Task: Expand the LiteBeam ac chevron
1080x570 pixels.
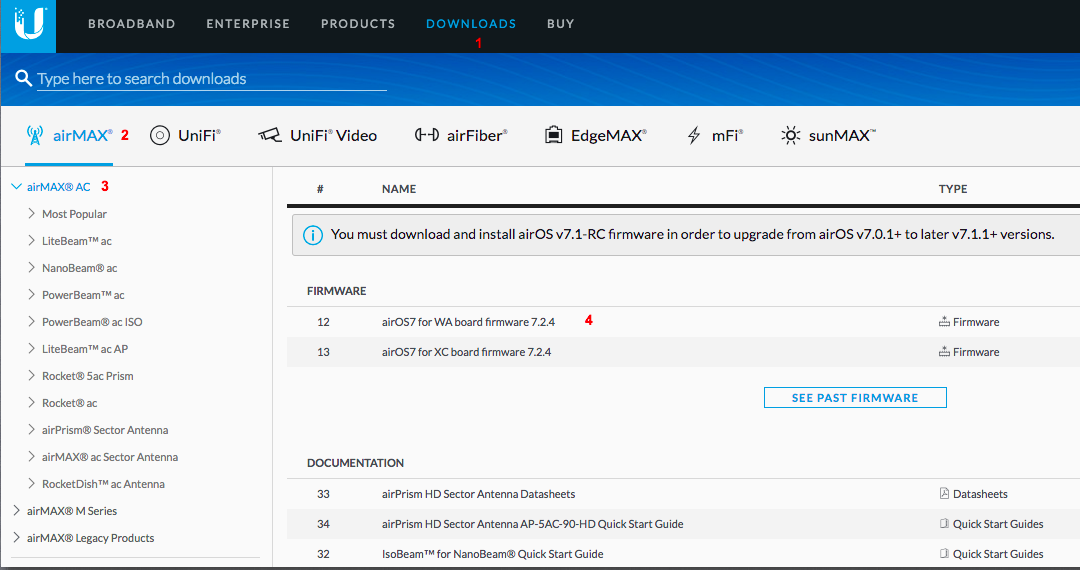Action: click(x=32, y=240)
